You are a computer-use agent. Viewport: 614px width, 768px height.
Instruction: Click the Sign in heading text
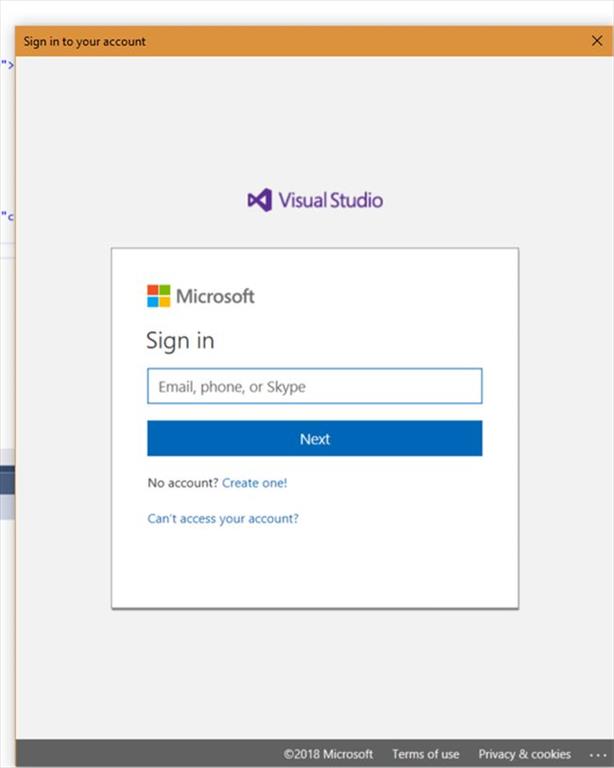(180, 341)
